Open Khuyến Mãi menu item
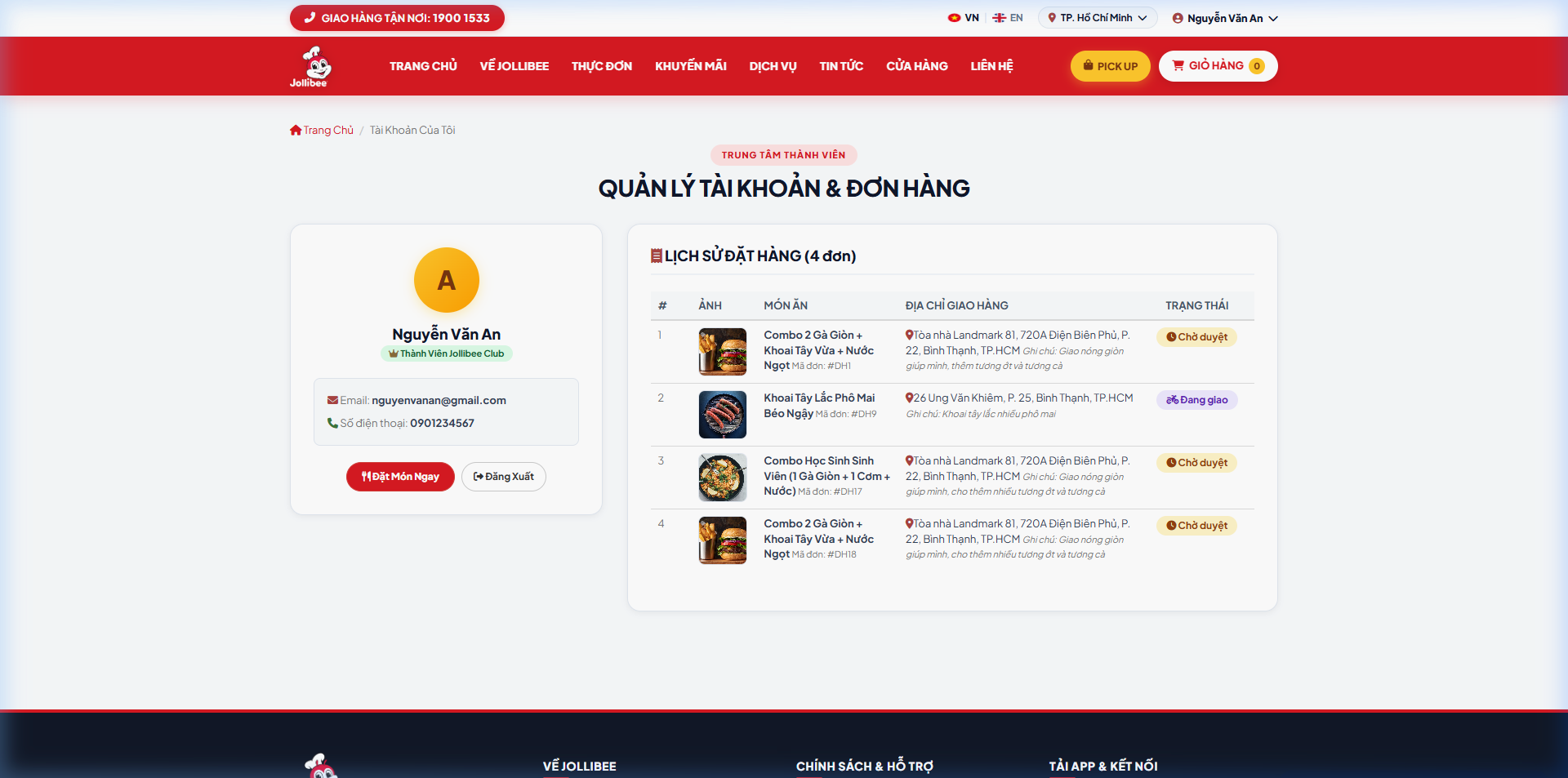The width and height of the screenshot is (1568, 778). [691, 66]
